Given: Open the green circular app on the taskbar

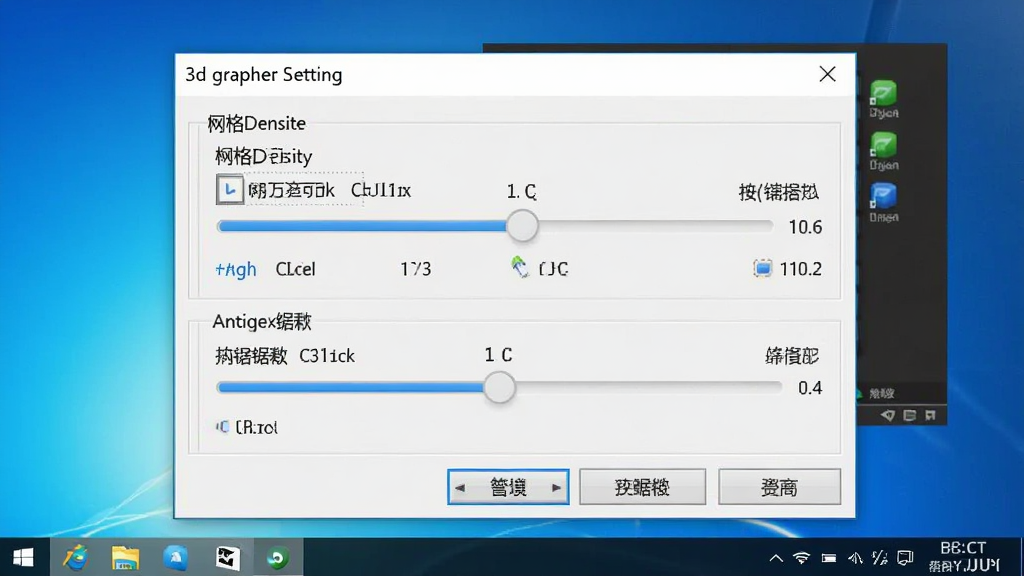Looking at the screenshot, I should point(278,557).
